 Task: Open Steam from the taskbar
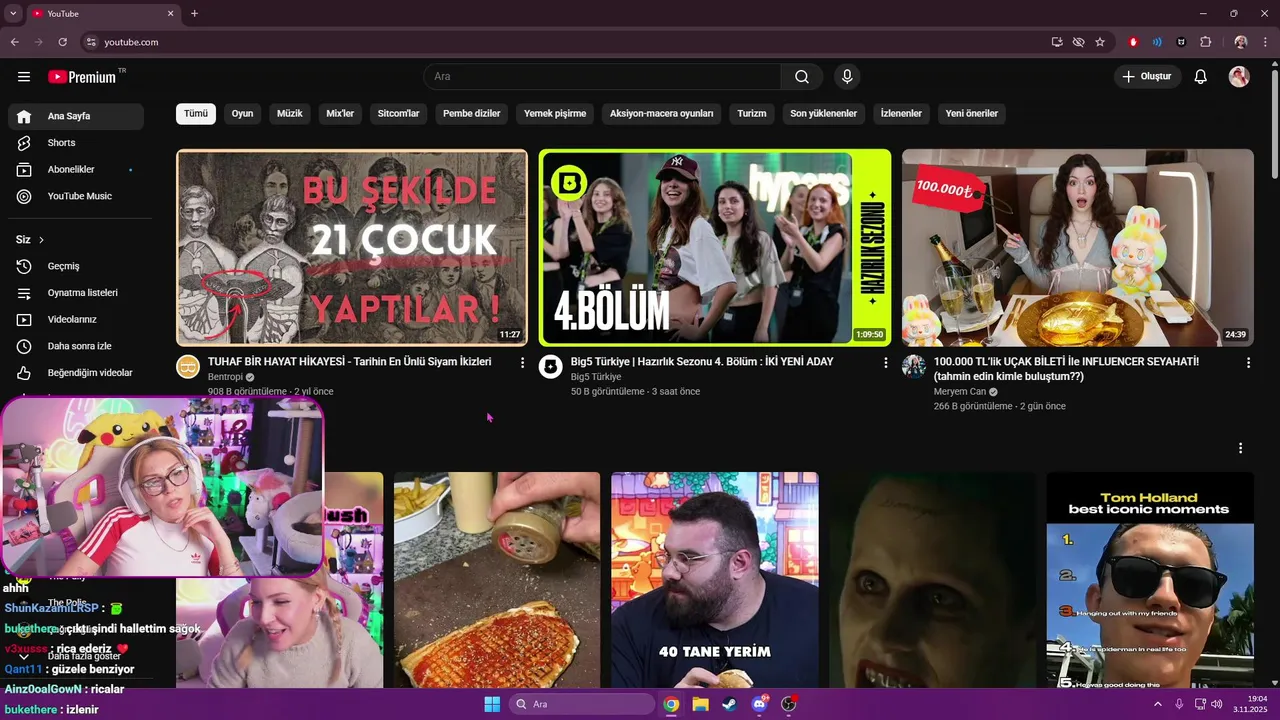(x=729, y=704)
